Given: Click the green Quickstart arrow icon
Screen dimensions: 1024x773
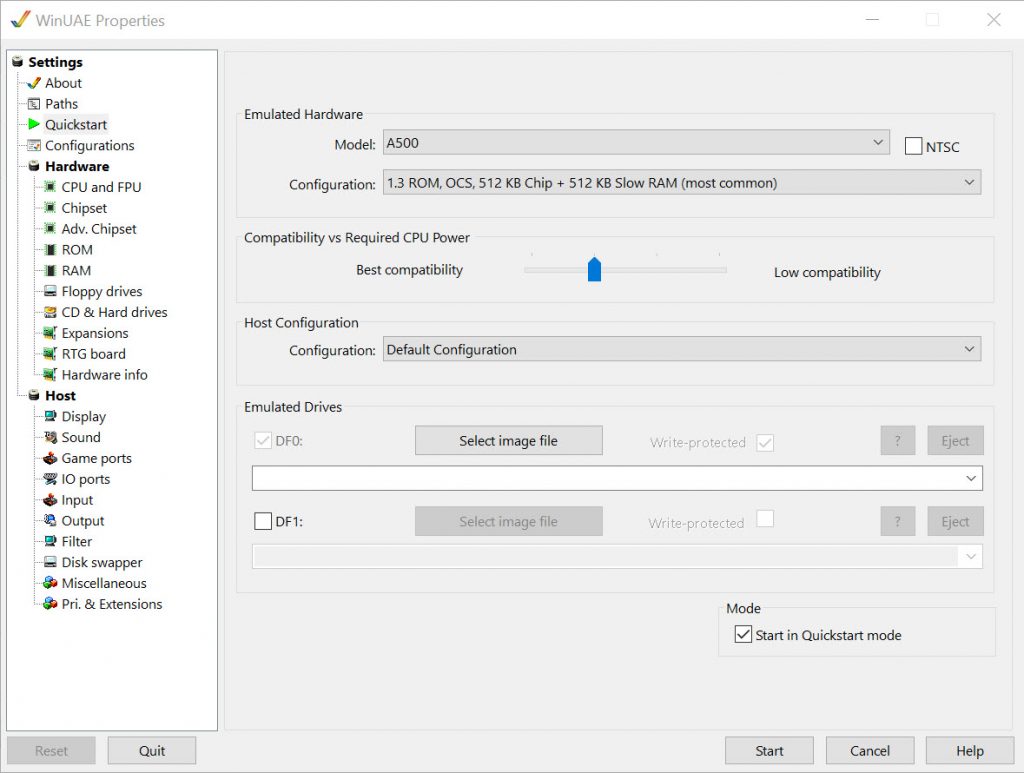Looking at the screenshot, I should coord(34,124).
